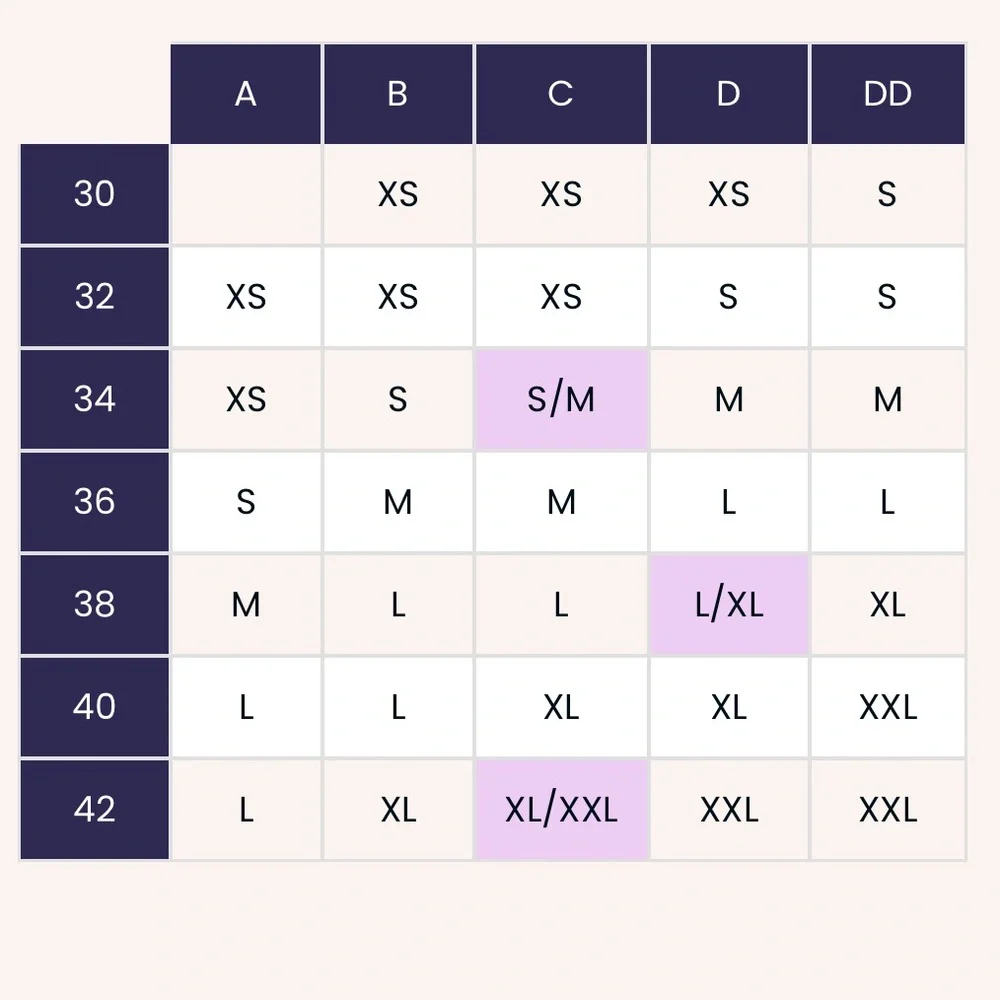Select the DD cup column header
Viewport: 1000px width, 1000px height.
887,94
